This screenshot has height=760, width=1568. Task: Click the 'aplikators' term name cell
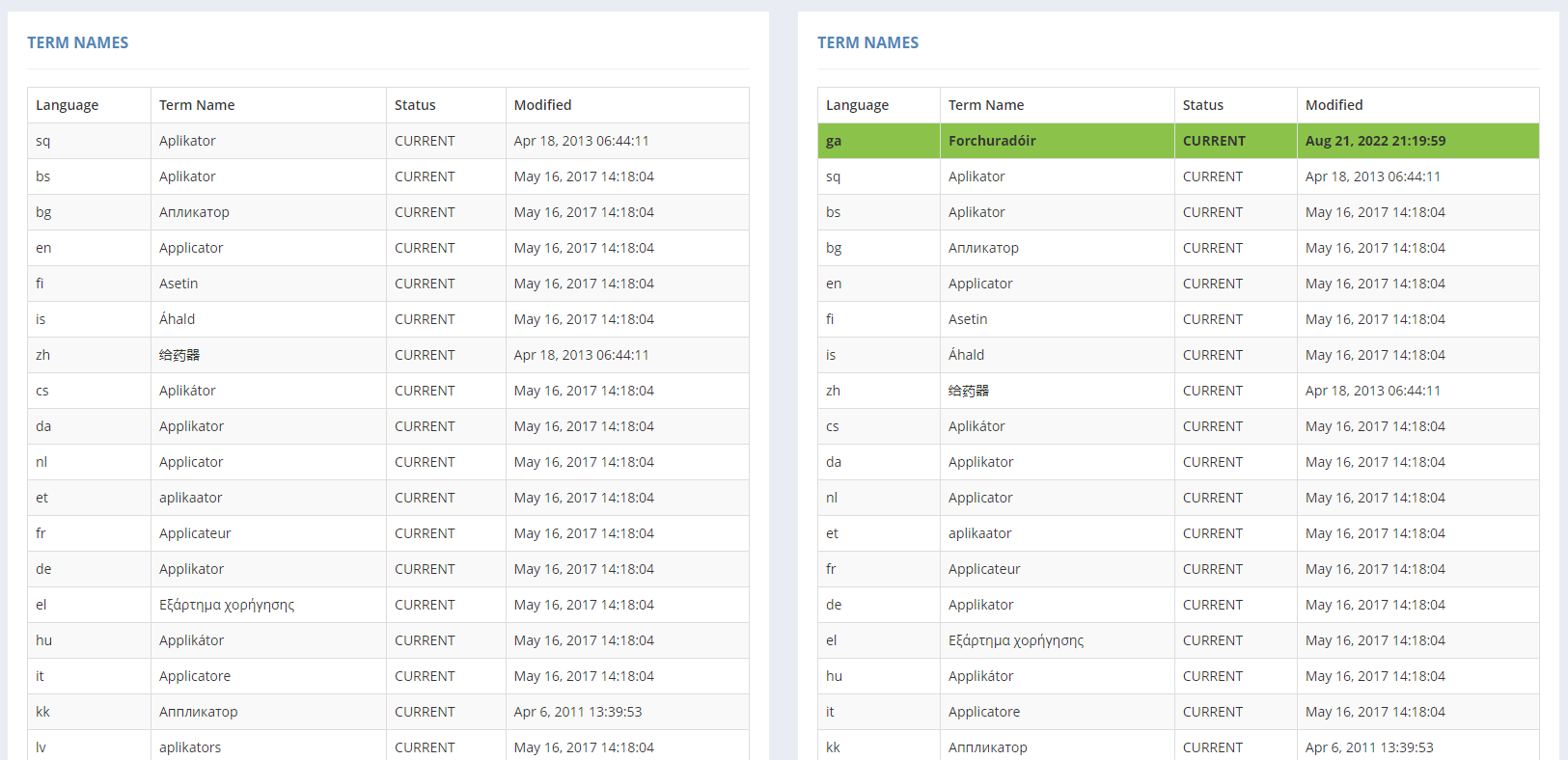point(190,747)
